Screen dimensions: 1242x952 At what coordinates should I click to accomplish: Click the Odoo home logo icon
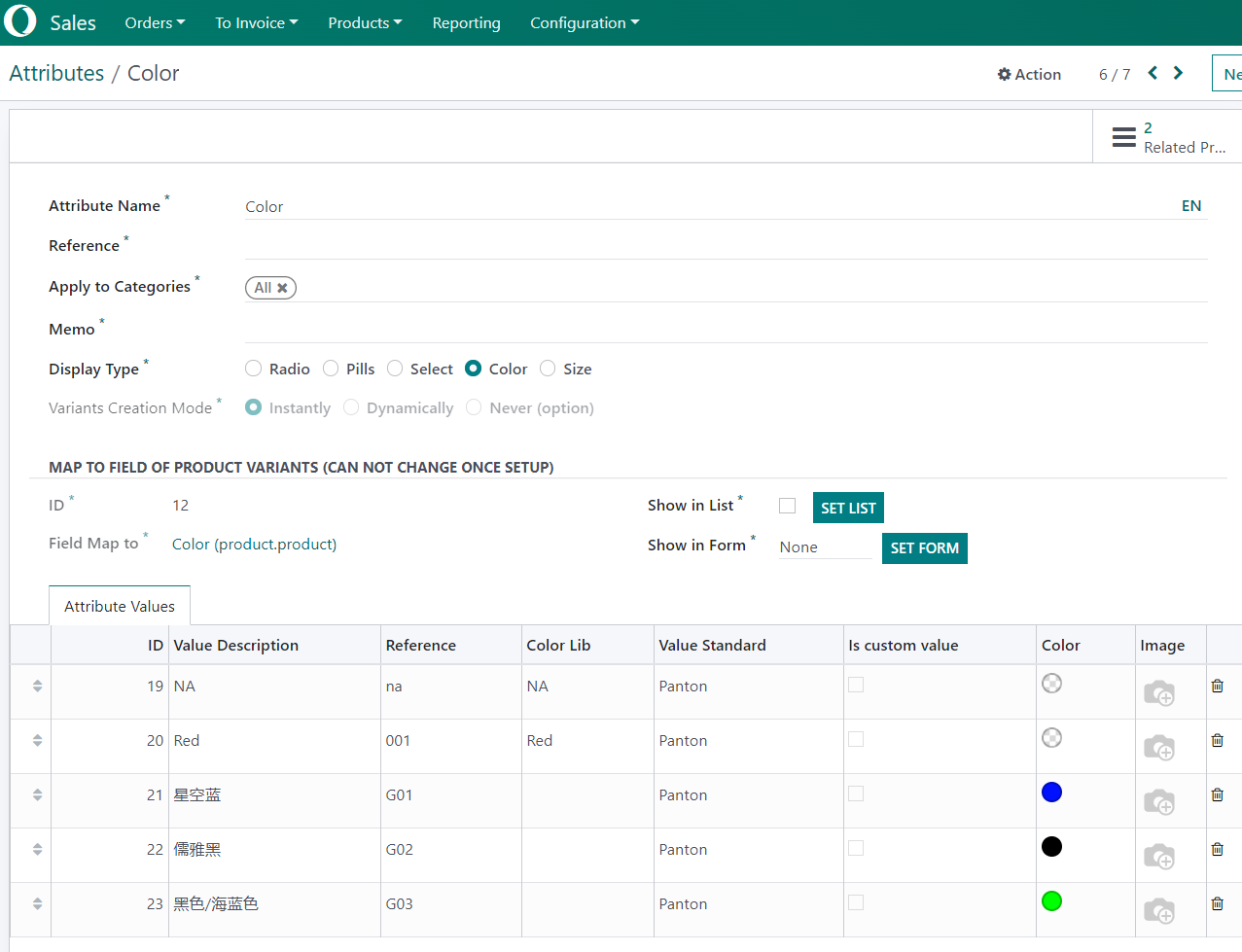tap(20, 21)
